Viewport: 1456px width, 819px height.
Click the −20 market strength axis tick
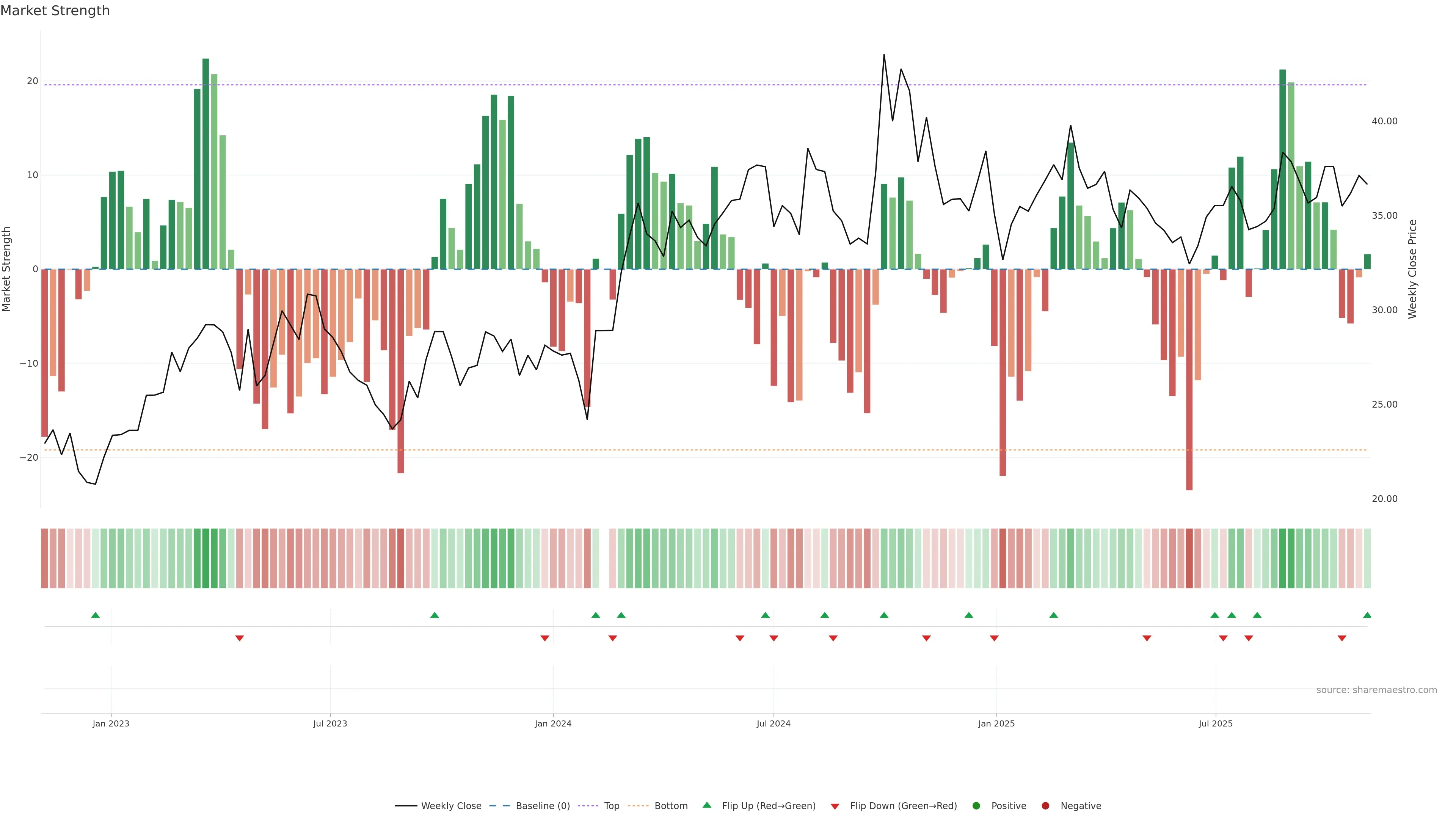click(29, 457)
